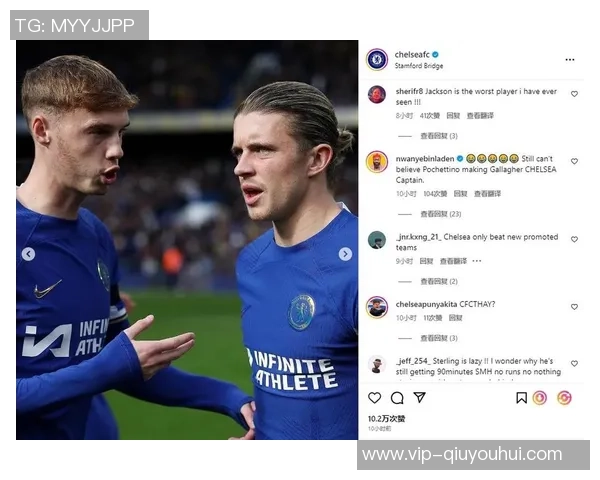600x480 pixels.
Task: Go to previous photo arrow
Action: tap(28, 254)
